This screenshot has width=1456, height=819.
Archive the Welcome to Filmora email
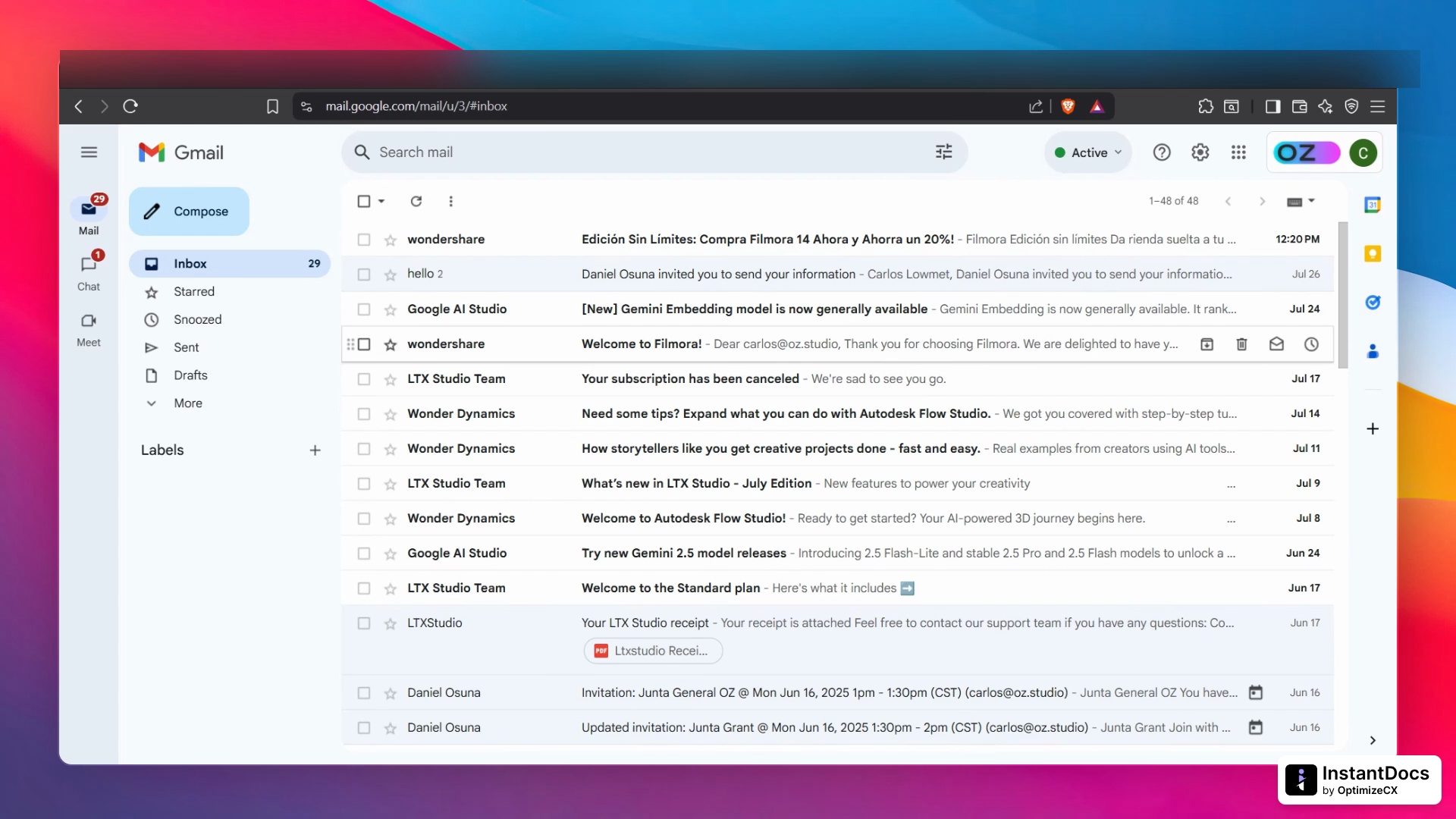pos(1207,344)
